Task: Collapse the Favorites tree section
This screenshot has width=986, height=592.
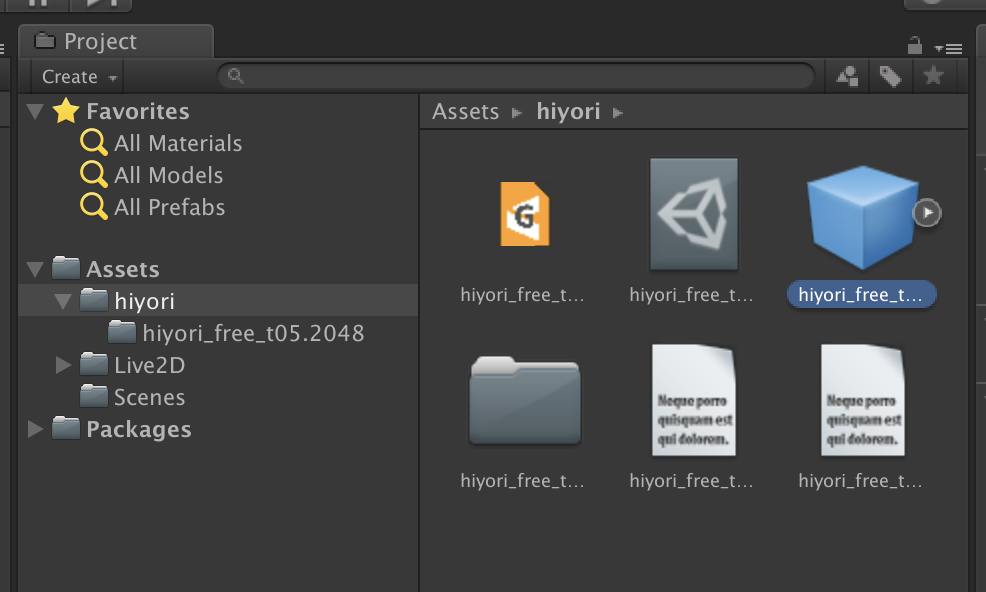Action: click(36, 111)
